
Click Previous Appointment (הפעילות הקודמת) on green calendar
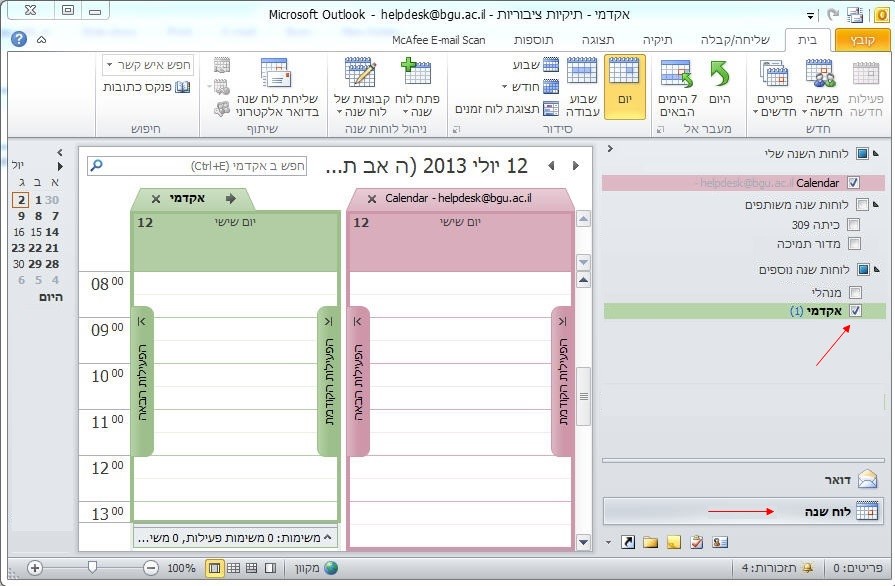coord(329,381)
